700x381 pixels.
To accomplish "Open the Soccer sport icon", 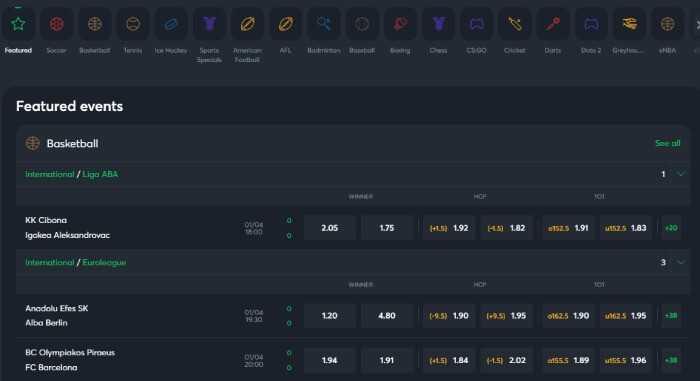I will (x=57, y=24).
